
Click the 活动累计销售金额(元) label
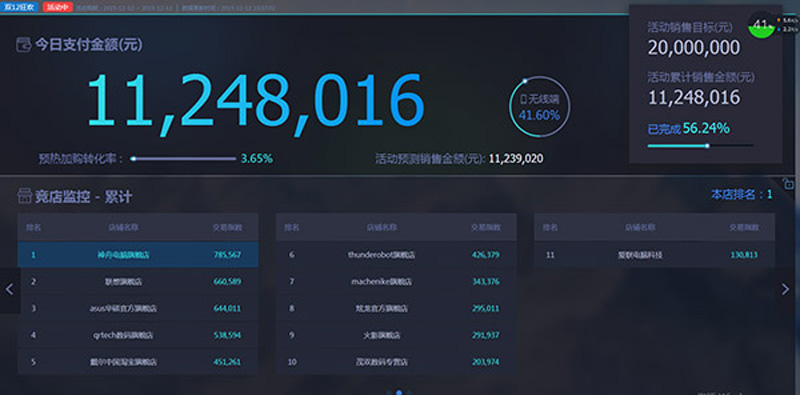pyautogui.click(x=701, y=78)
